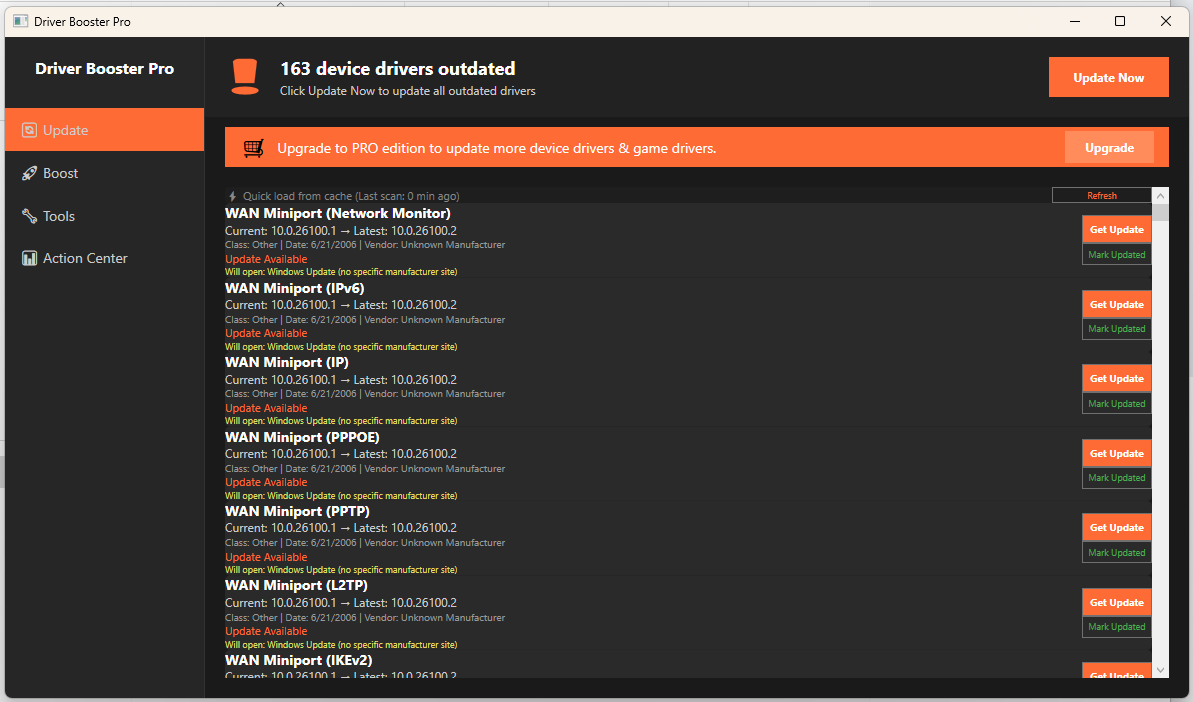Select the "WAN Miniport (IPv6)" driver name

pyautogui.click(x=294, y=288)
